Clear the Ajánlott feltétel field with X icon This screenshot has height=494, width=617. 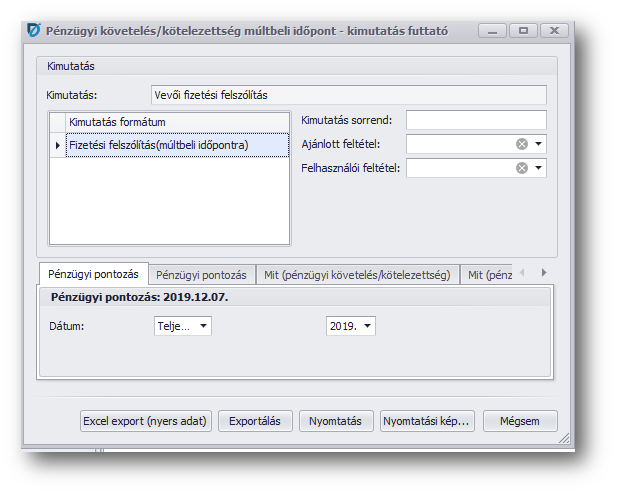point(521,144)
